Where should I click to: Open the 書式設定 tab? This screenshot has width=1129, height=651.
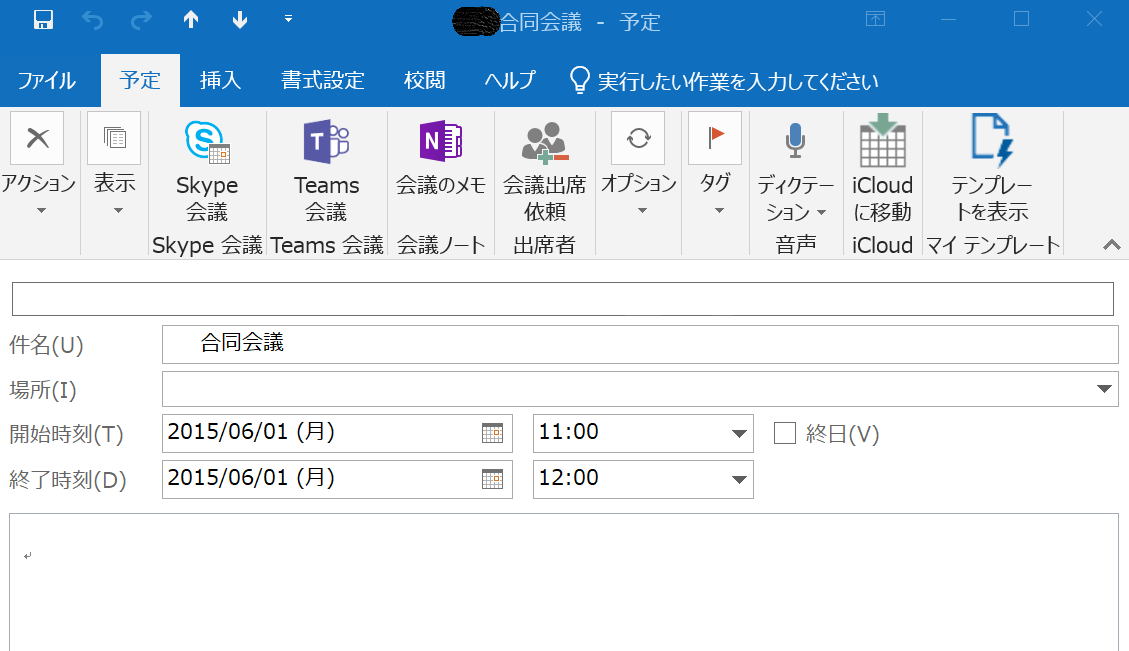tap(323, 81)
